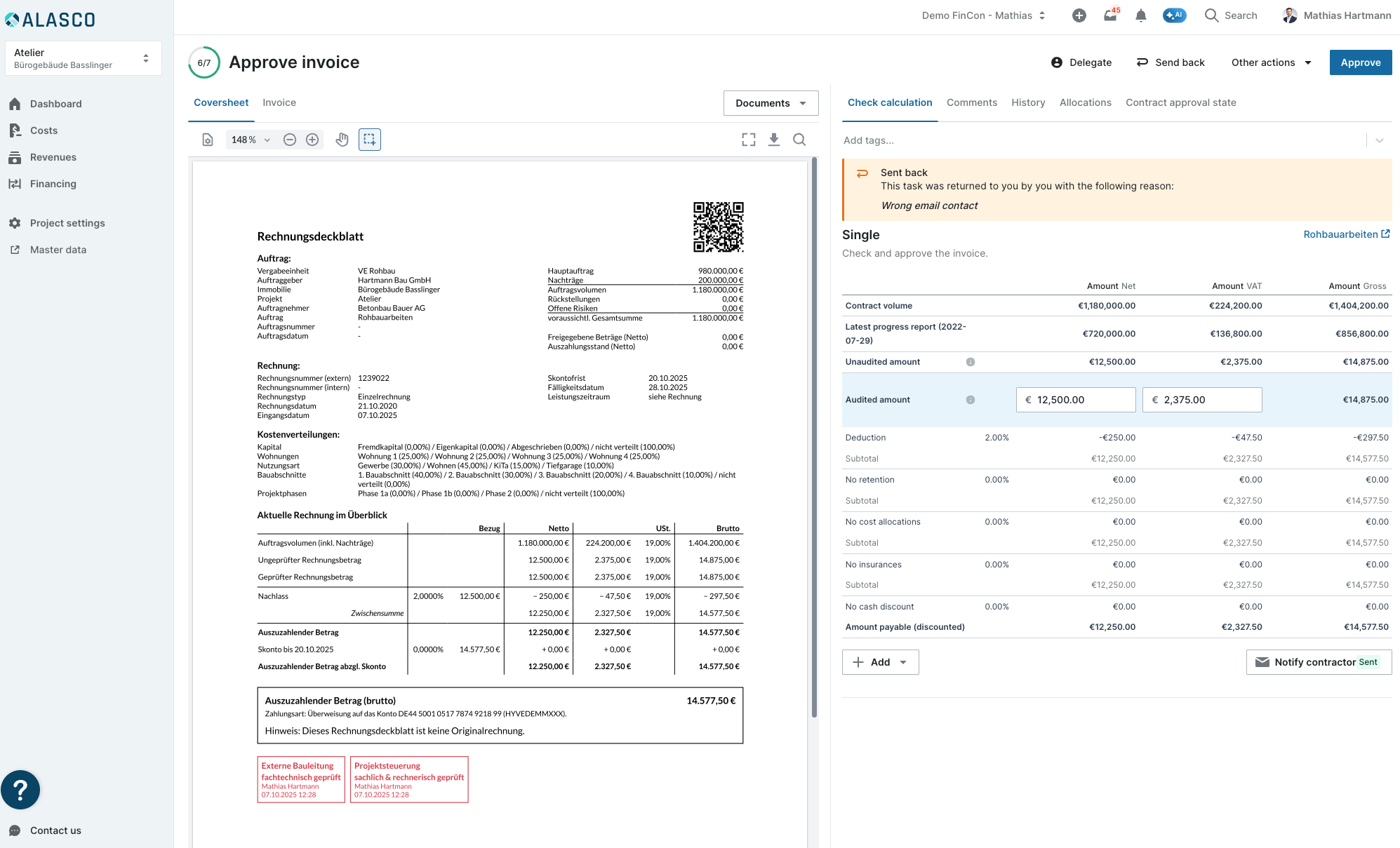Viewport: 1400px width, 848px height.
Task: Click the audited net amount field
Action: pyautogui.click(x=1075, y=400)
